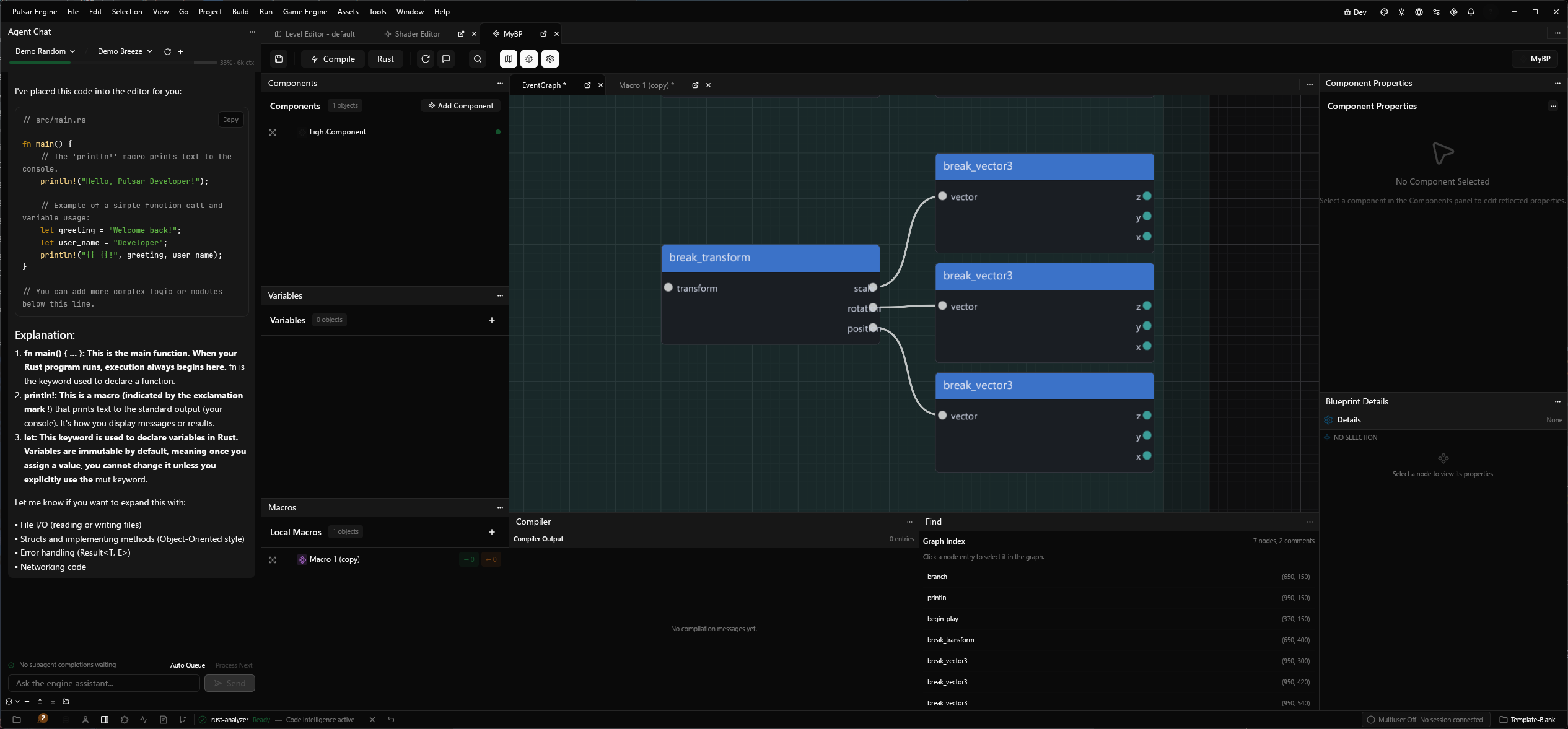Open the Game Engine menu

coord(305,12)
